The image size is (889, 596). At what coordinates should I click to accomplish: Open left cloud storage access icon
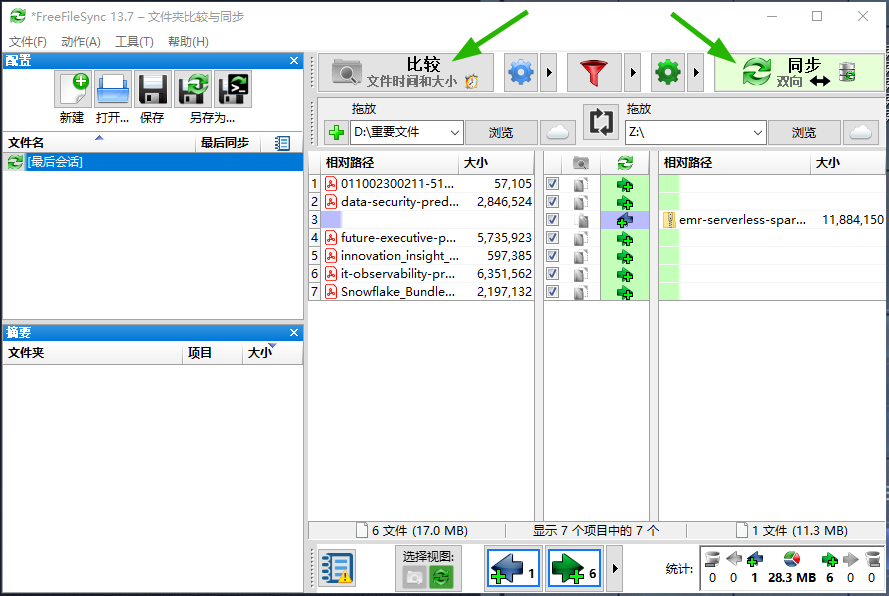point(557,133)
